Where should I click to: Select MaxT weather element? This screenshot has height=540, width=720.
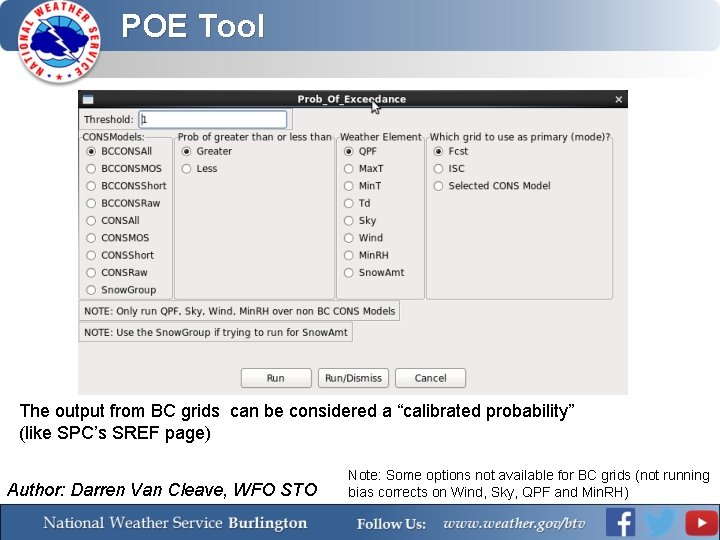click(364, 169)
